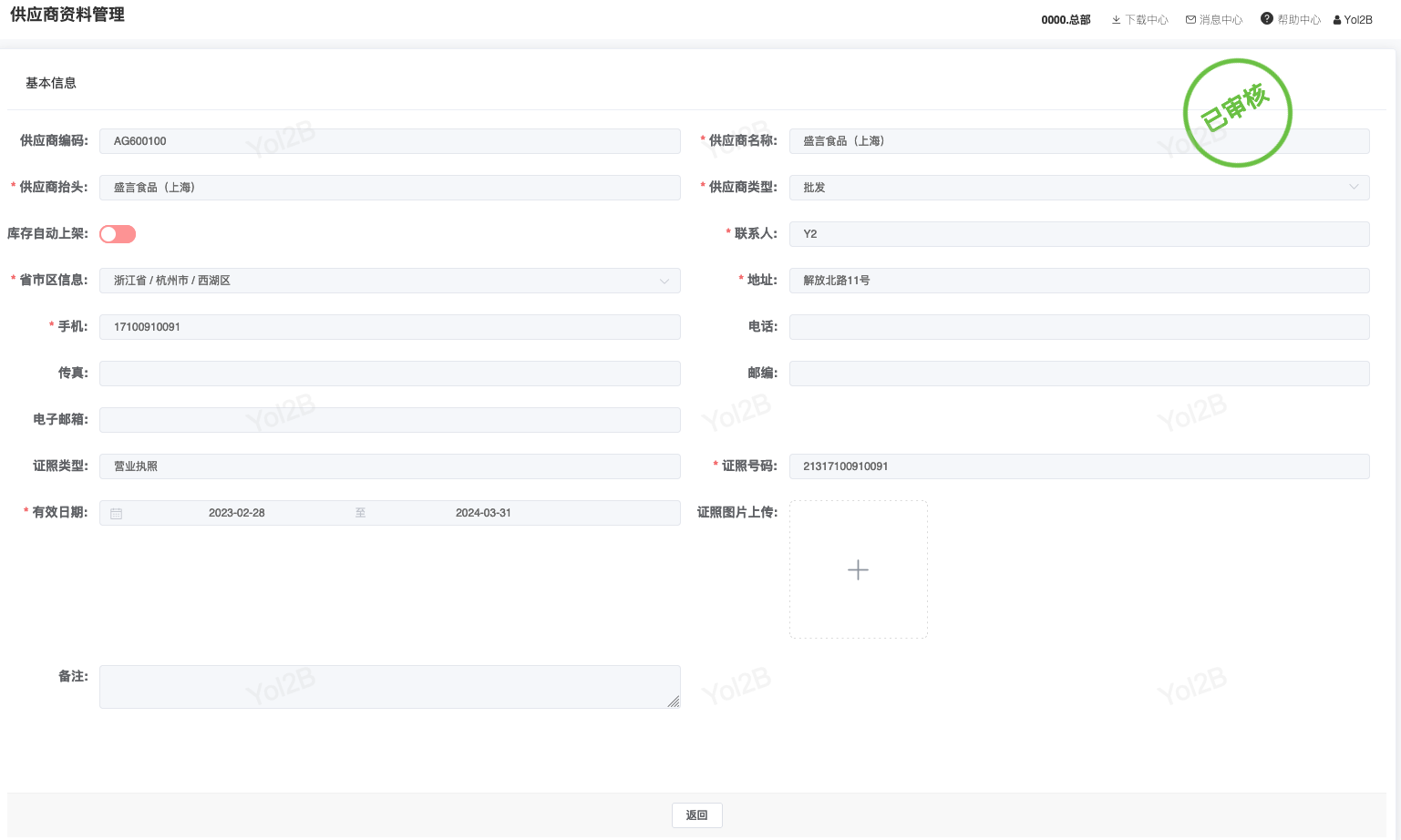Click the empty 电子邮箱 input field

(390, 420)
